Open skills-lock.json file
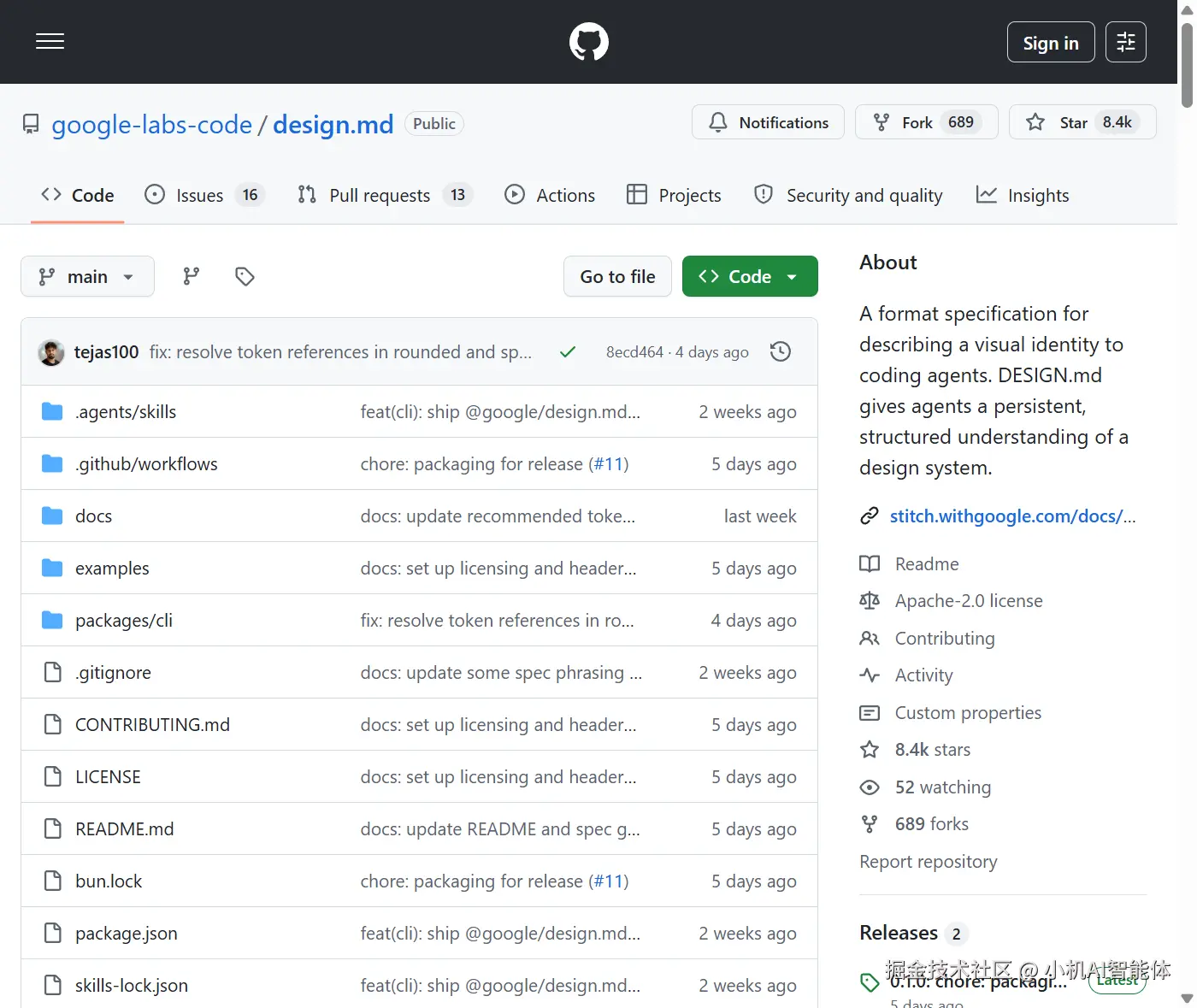 pyautogui.click(x=131, y=986)
